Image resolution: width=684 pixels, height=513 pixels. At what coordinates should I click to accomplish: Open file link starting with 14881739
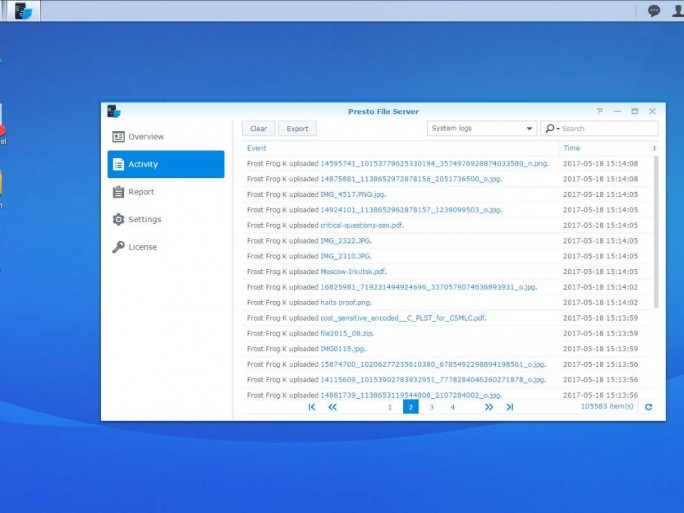tap(411, 395)
